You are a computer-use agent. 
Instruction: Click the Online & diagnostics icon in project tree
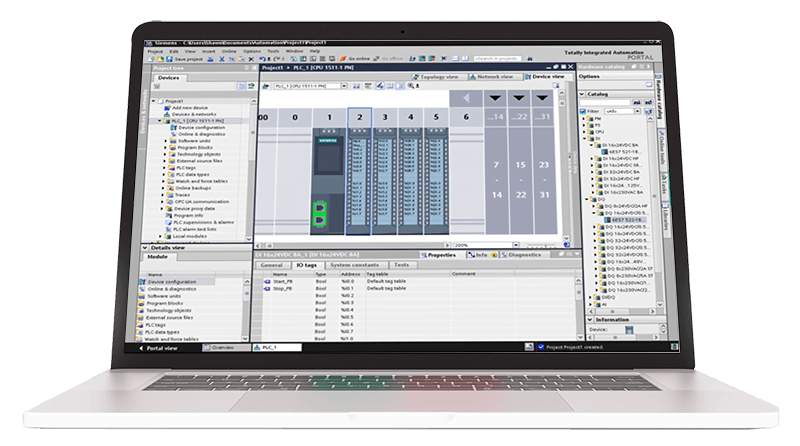[173, 134]
